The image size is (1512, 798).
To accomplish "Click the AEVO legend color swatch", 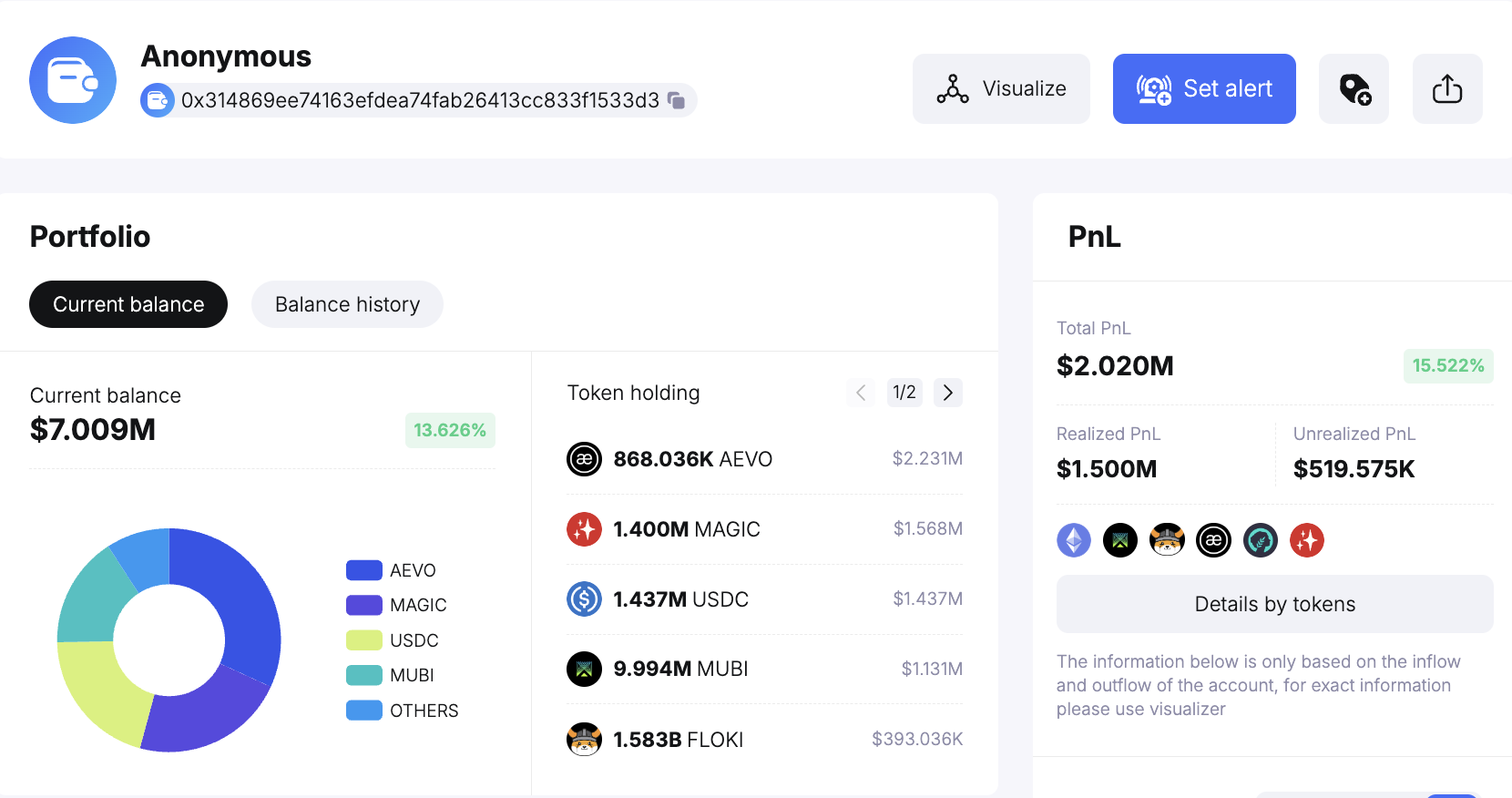I will click(x=364, y=570).
